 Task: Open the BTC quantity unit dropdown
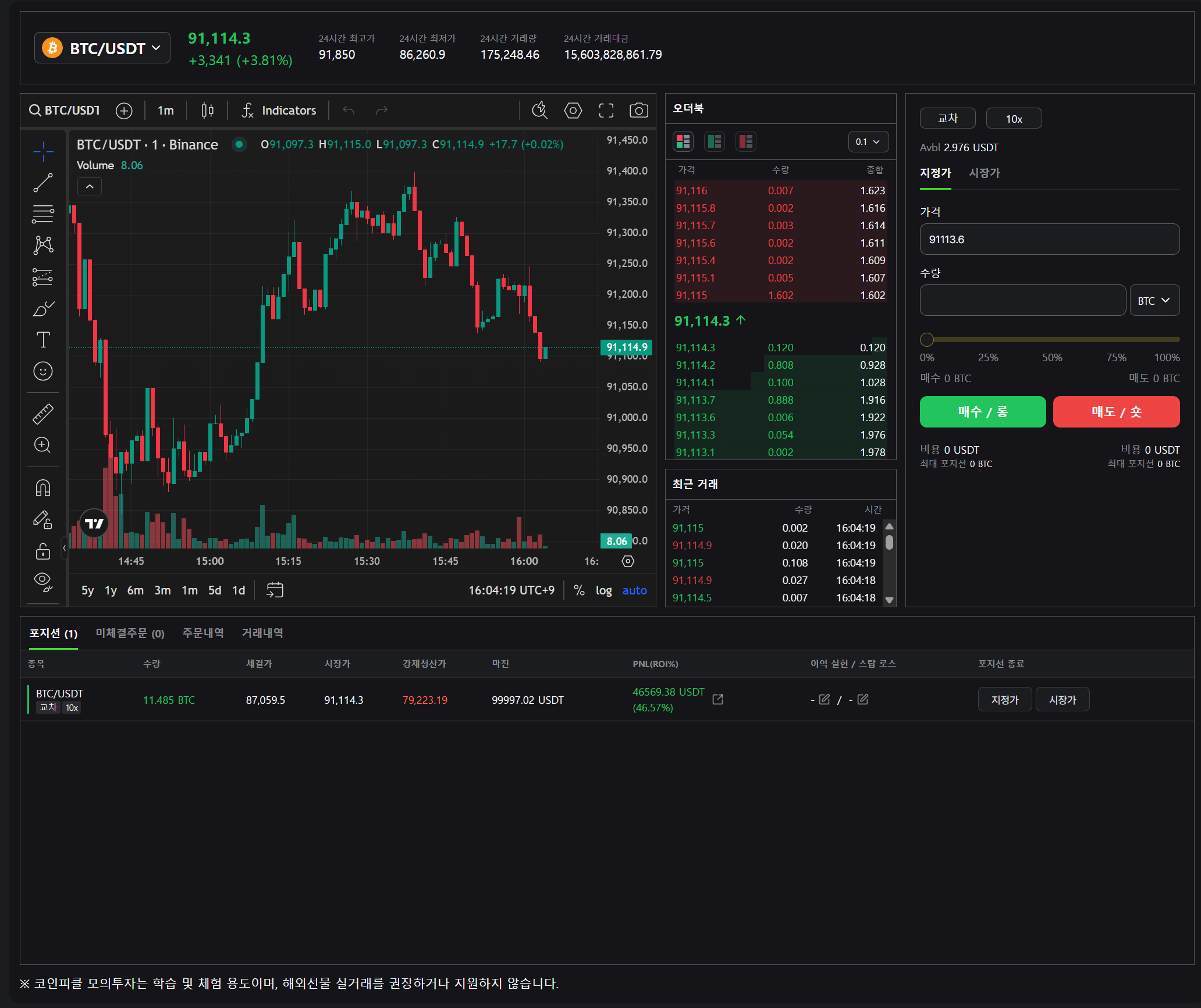[1154, 301]
